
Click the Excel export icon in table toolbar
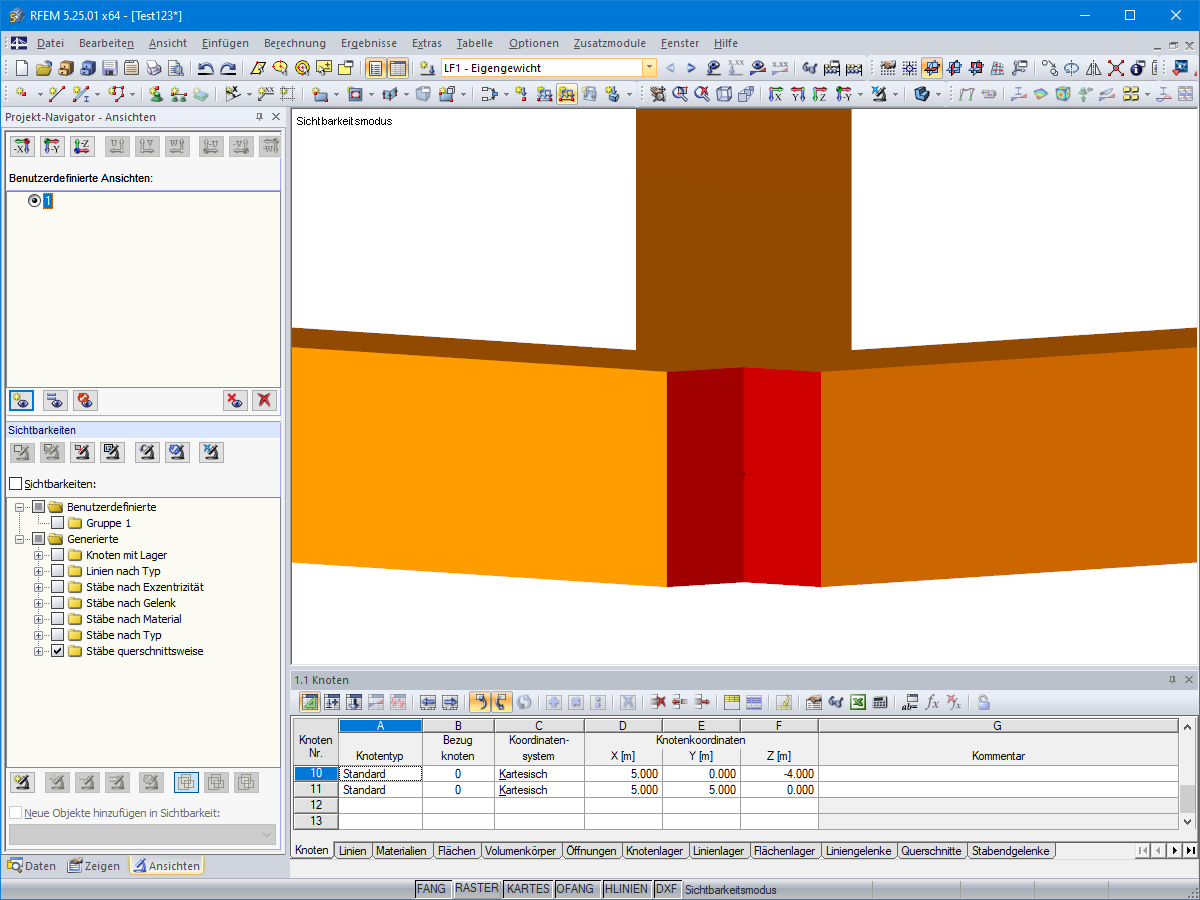(858, 702)
